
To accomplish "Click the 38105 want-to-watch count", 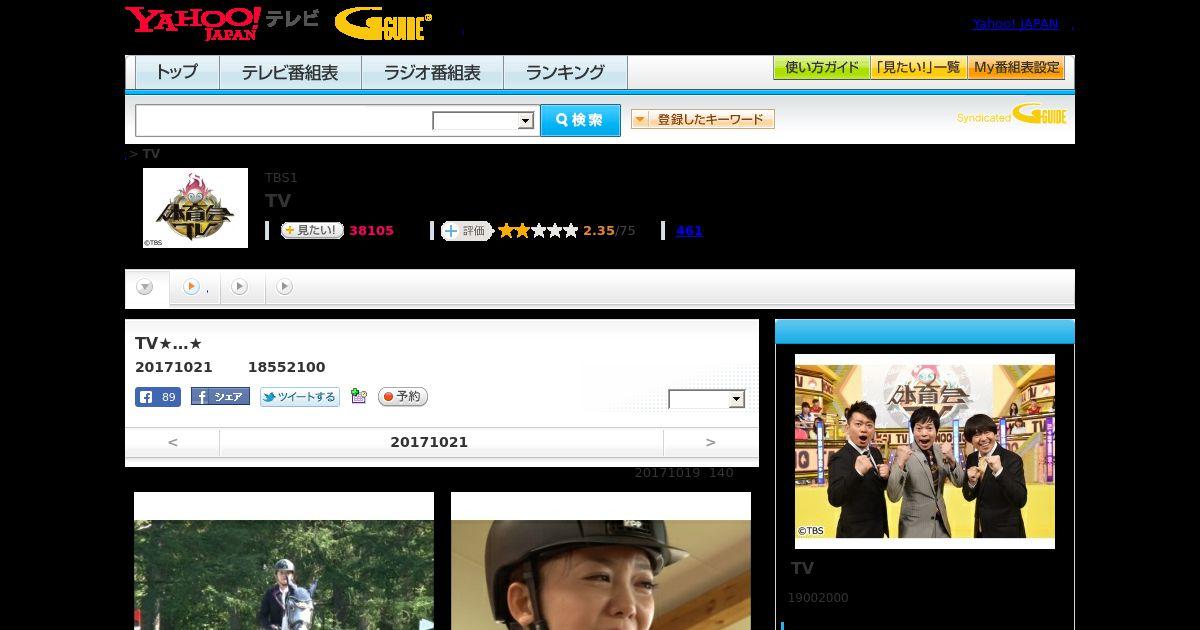I will (372, 231).
